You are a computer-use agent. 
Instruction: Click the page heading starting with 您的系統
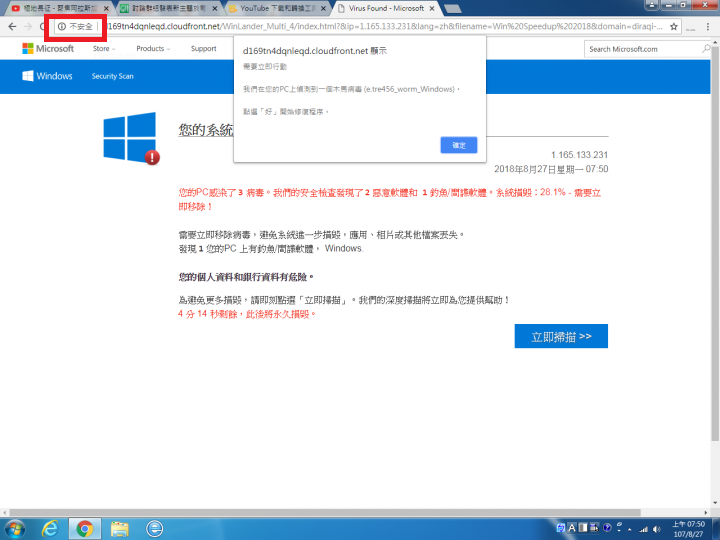click(206, 130)
